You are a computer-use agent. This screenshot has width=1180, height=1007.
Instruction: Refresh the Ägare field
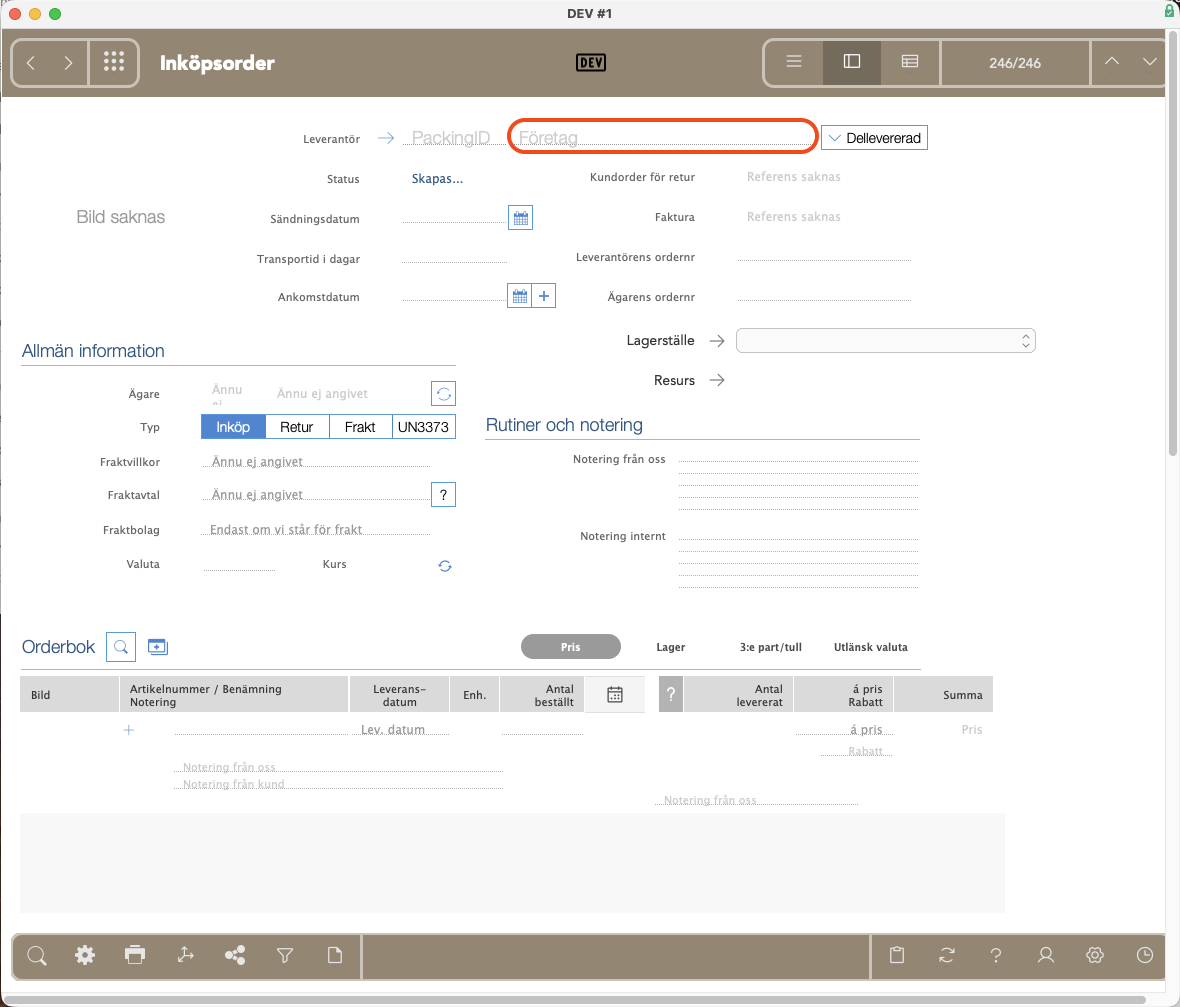[x=443, y=394]
